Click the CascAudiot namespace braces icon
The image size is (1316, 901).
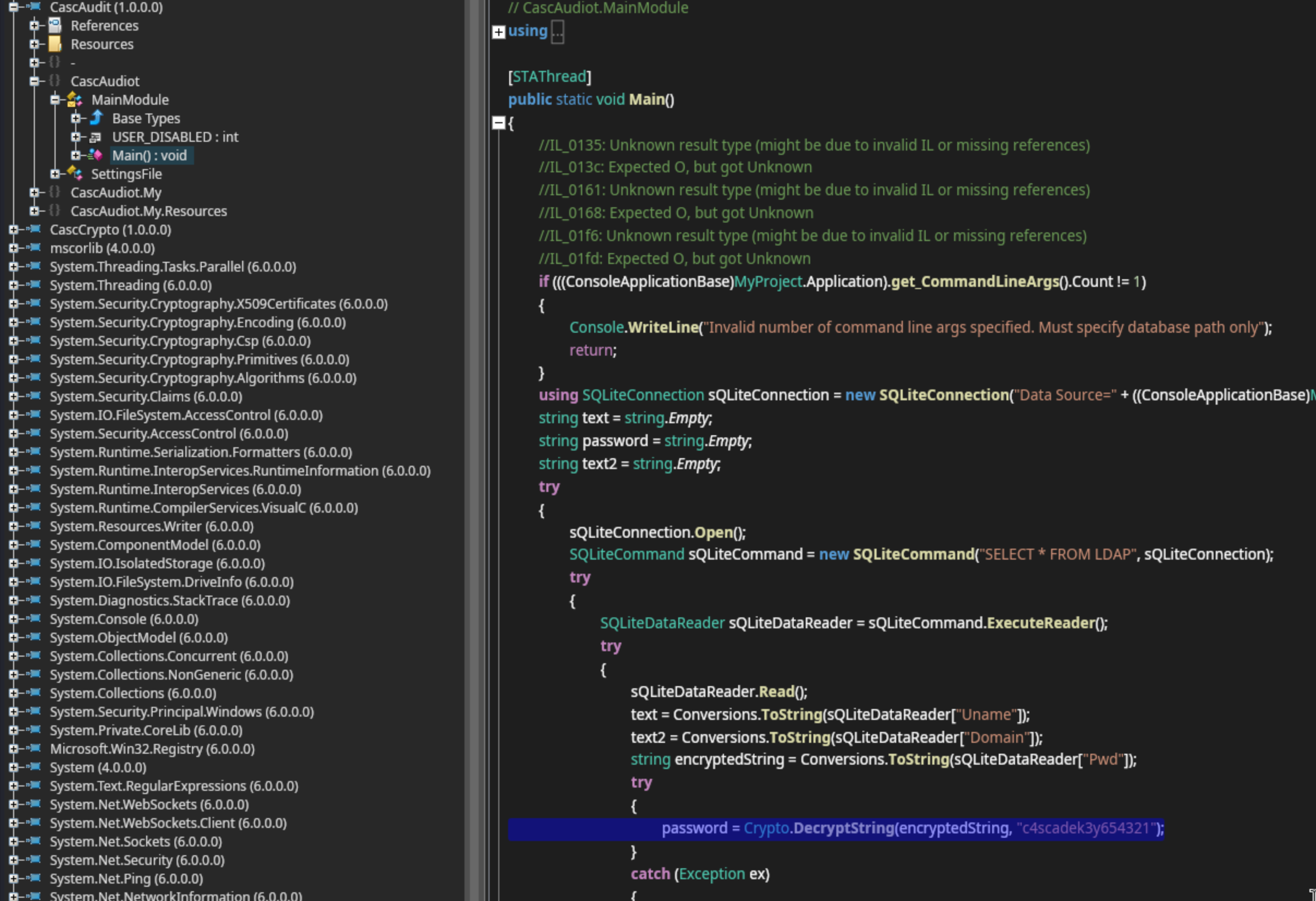coord(55,81)
